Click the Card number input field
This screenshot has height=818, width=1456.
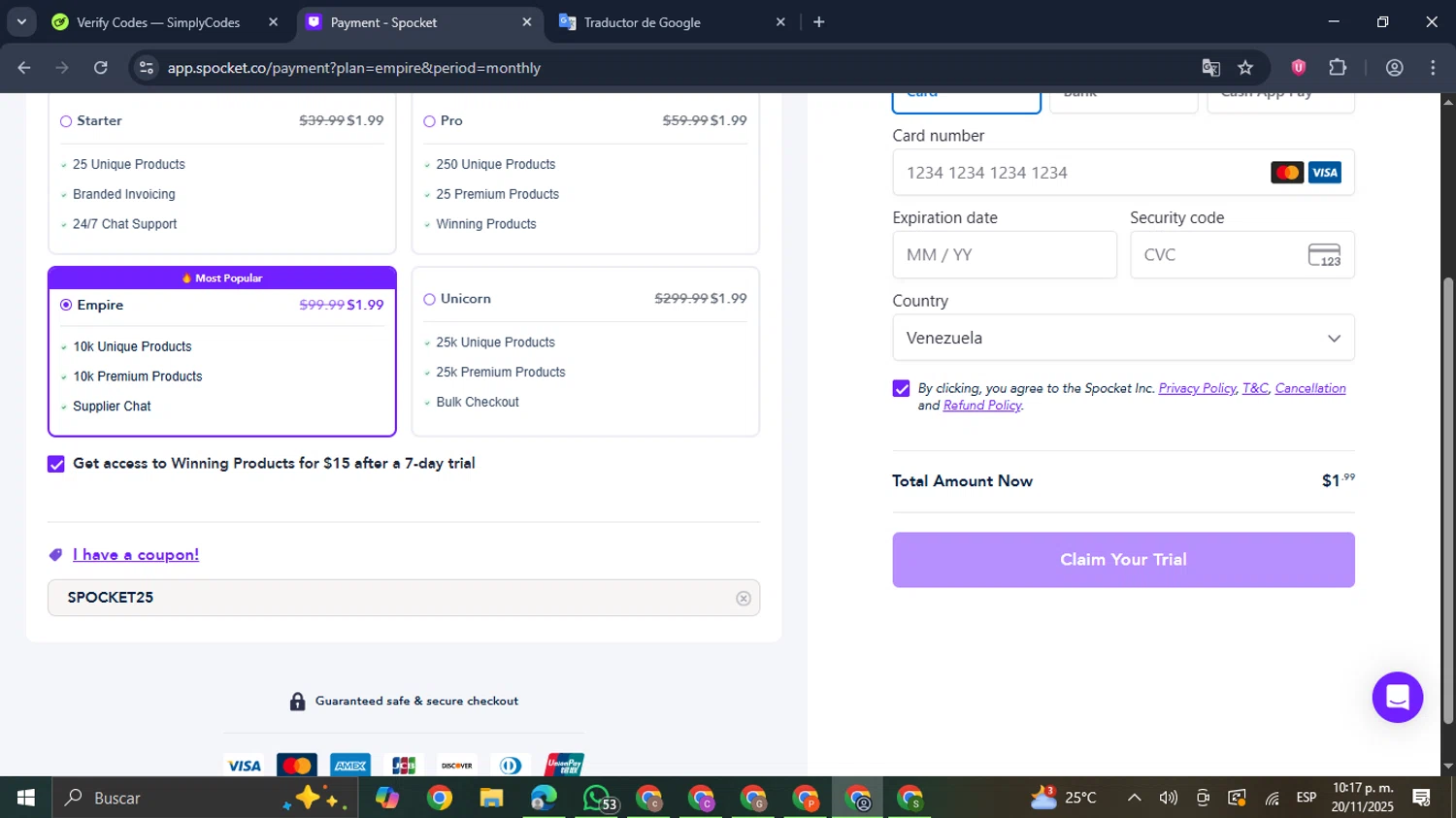[1123, 173]
